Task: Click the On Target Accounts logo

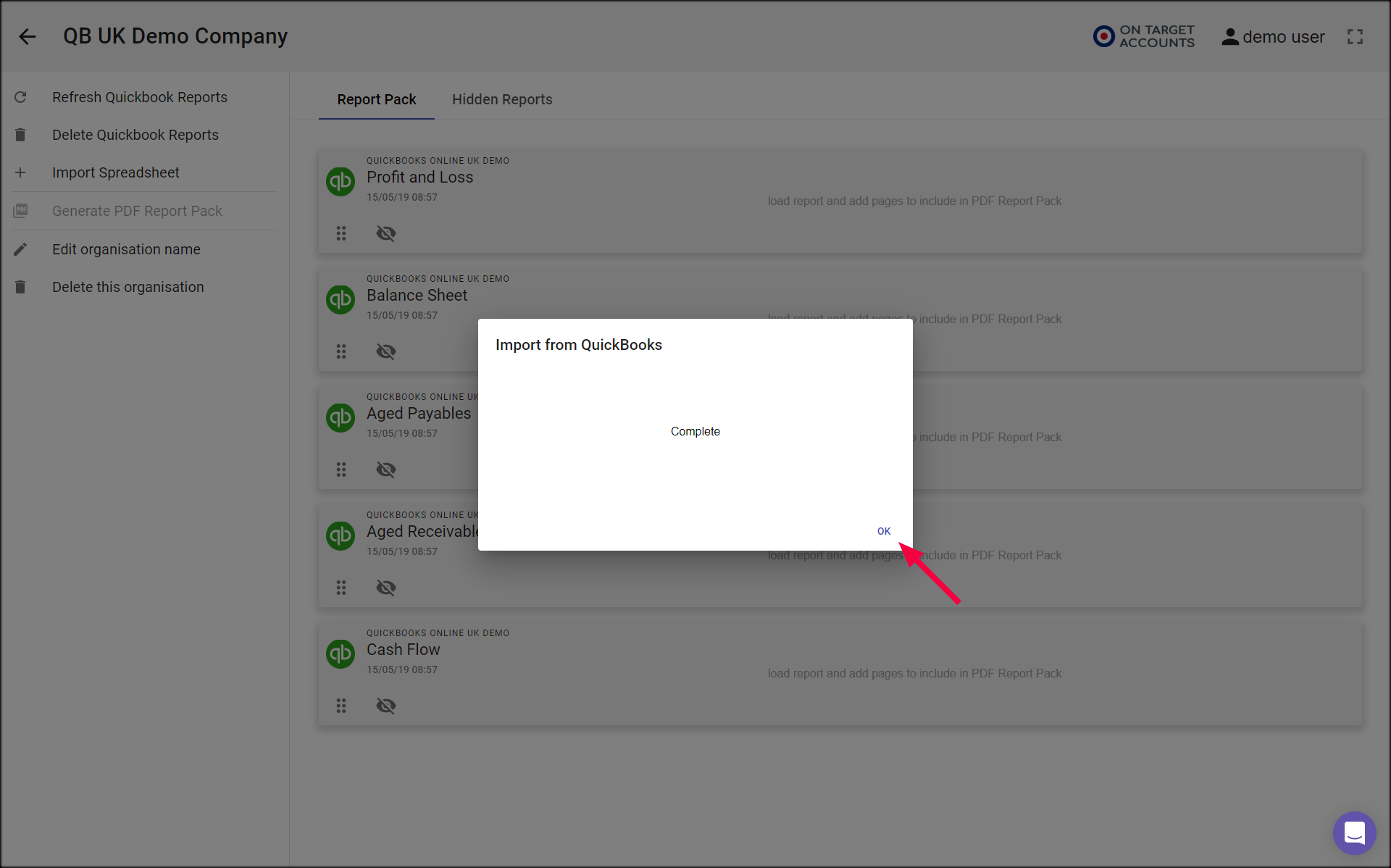Action: coord(1144,36)
